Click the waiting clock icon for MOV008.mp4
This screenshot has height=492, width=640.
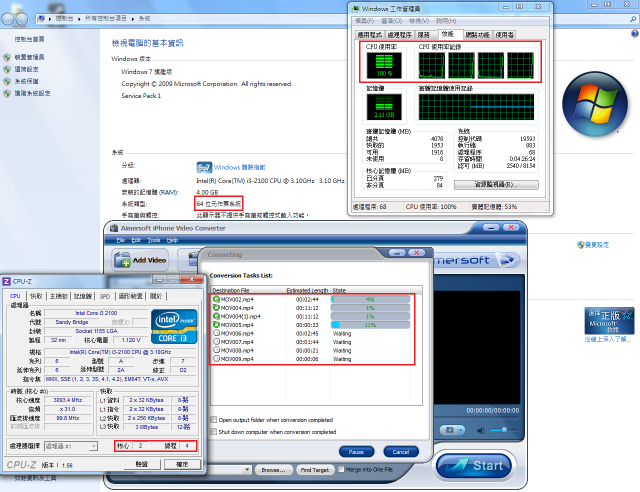coord(216,350)
